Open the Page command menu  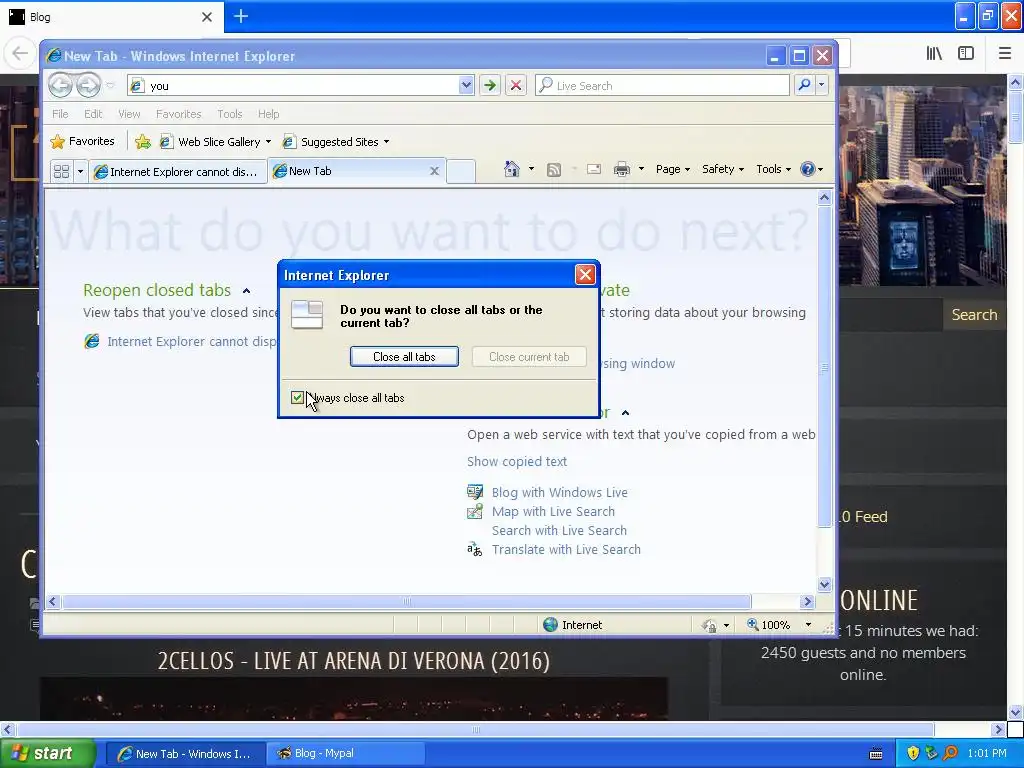click(x=673, y=169)
